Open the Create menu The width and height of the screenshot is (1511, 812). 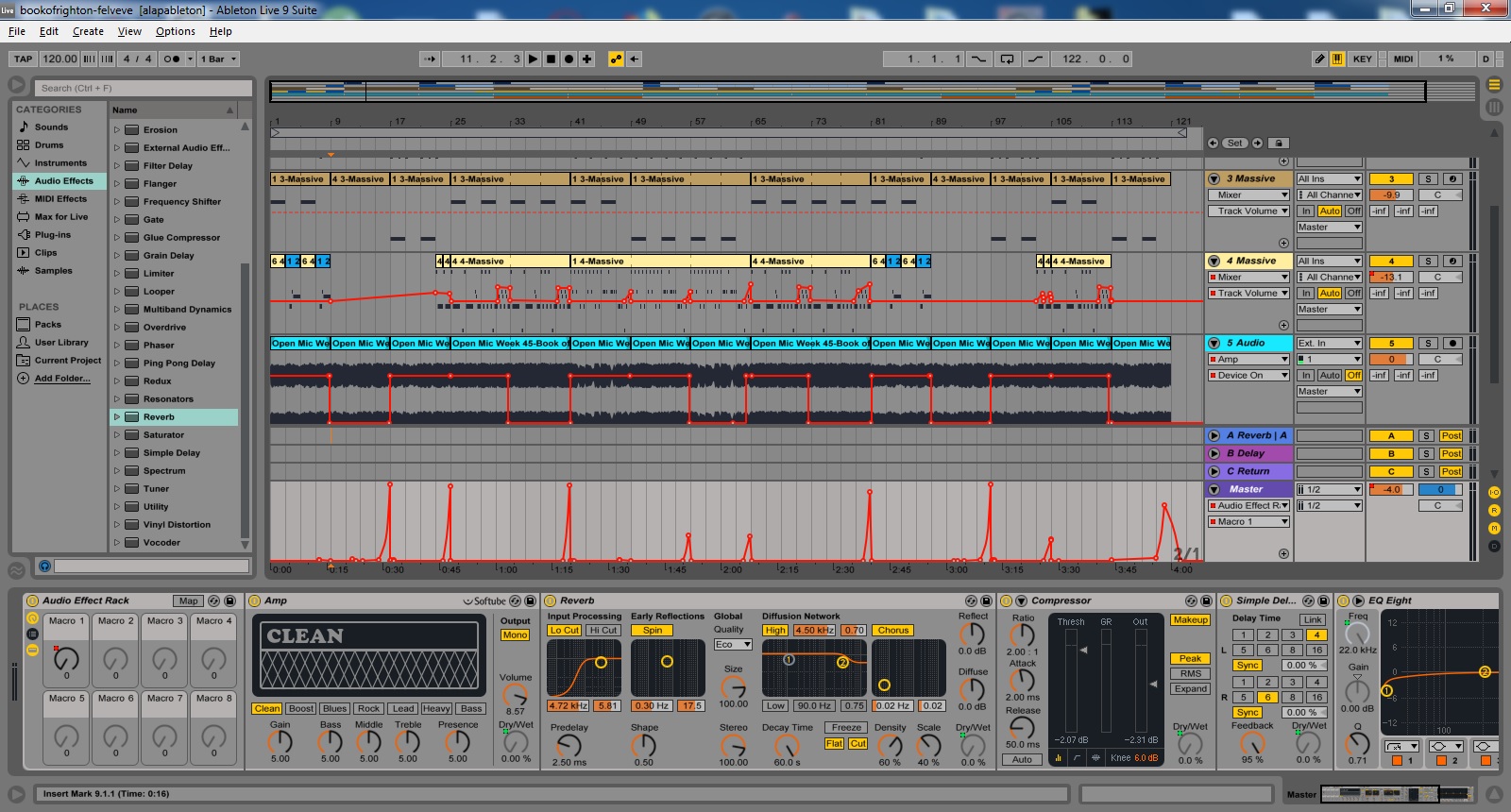(x=88, y=31)
